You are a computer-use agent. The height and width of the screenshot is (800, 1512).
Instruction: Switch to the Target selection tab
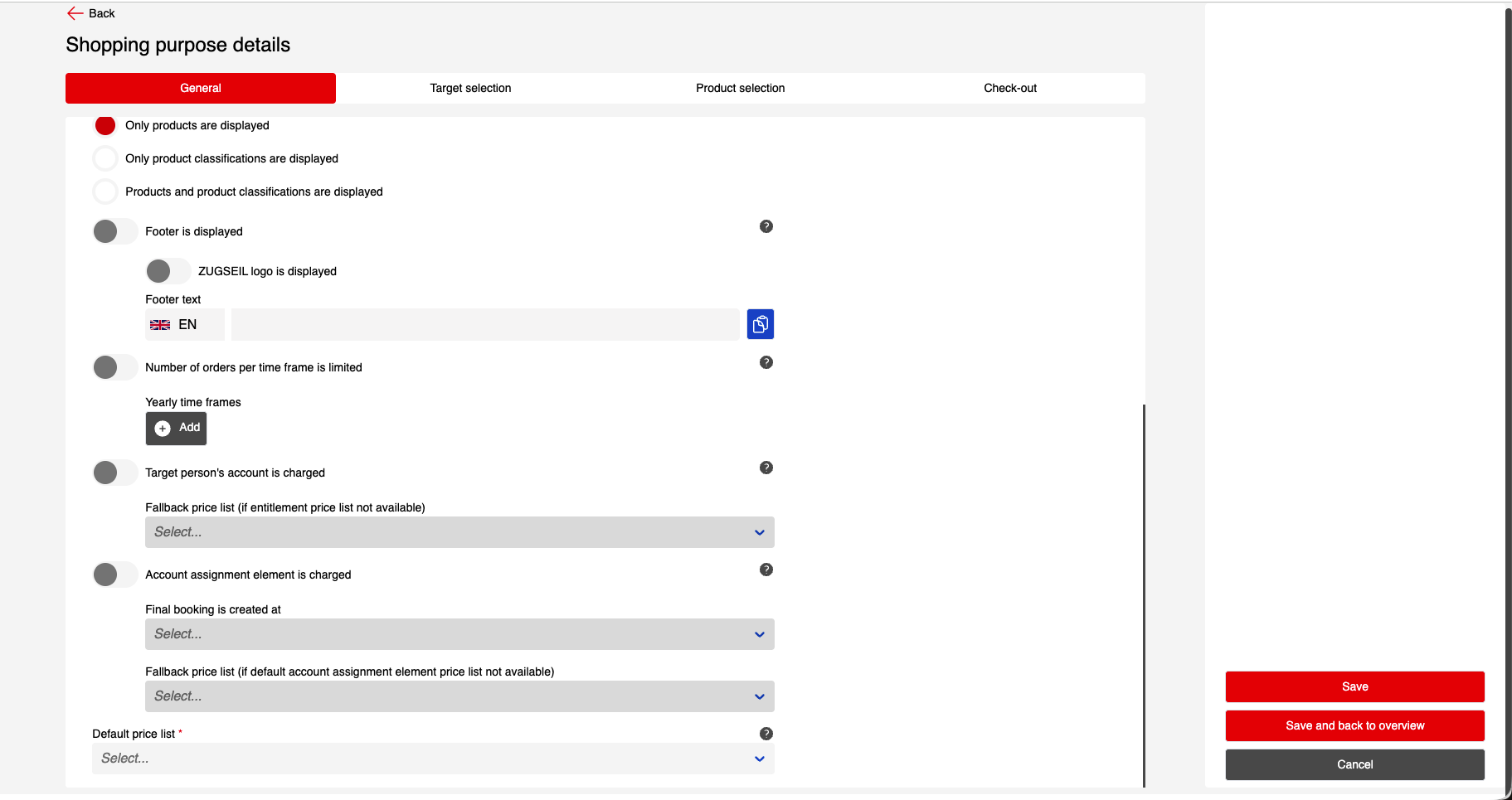470,89
